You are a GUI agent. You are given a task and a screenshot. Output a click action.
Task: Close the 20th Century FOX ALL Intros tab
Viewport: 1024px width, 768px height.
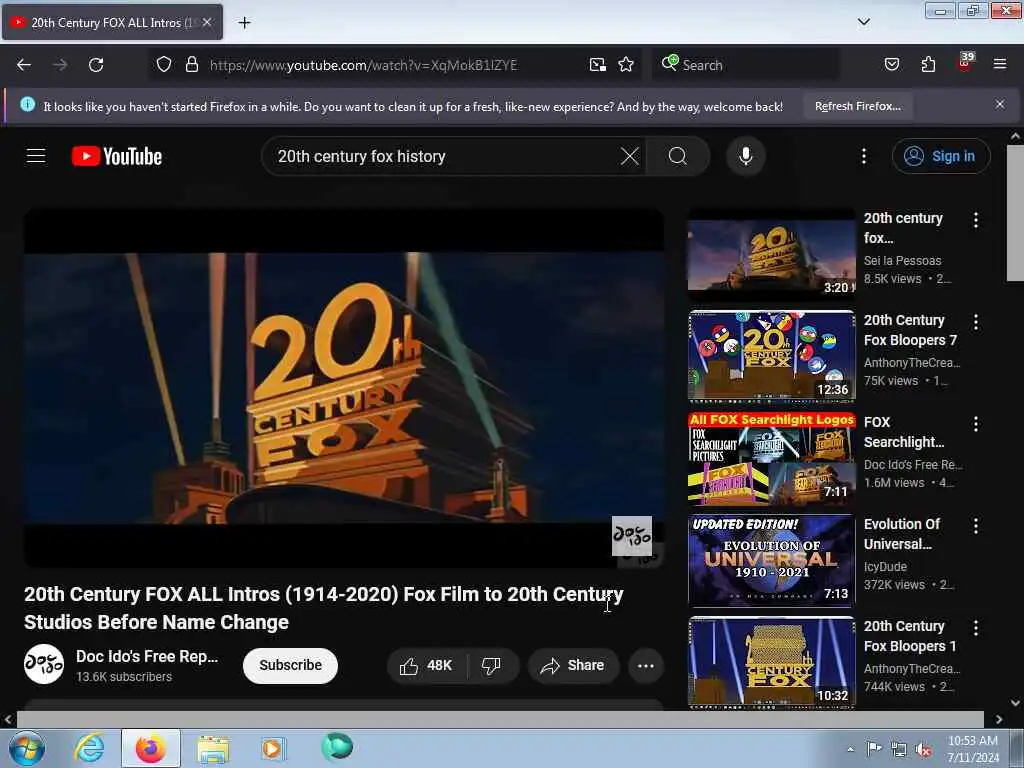coord(207,22)
